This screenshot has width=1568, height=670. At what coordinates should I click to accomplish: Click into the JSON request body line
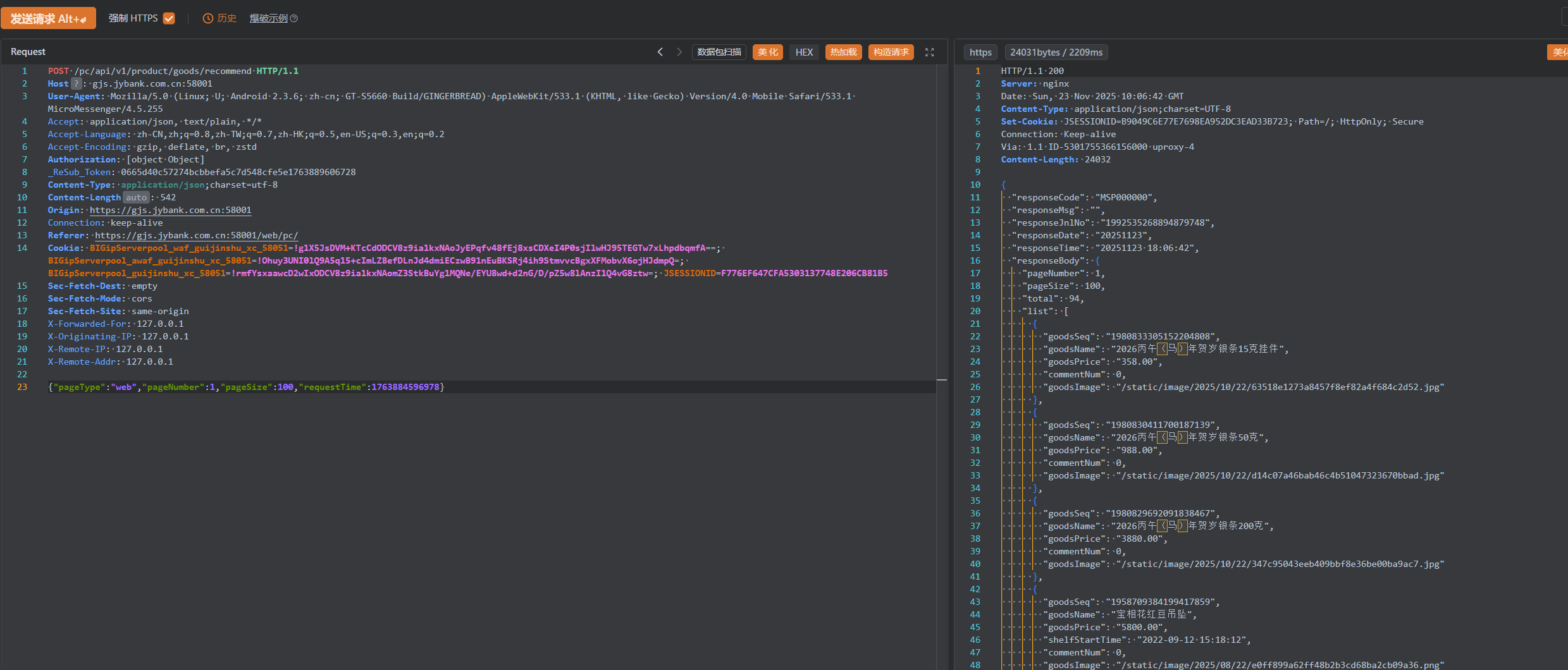click(247, 387)
